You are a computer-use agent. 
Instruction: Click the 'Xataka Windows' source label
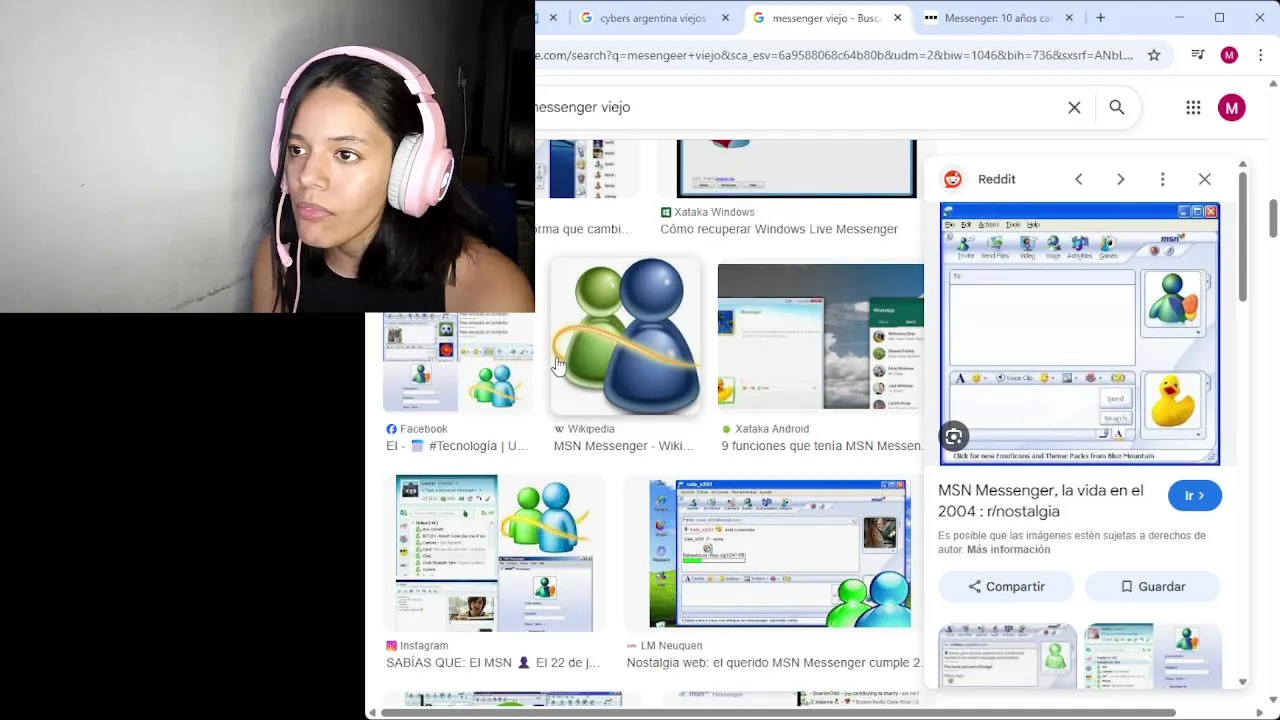(x=714, y=212)
